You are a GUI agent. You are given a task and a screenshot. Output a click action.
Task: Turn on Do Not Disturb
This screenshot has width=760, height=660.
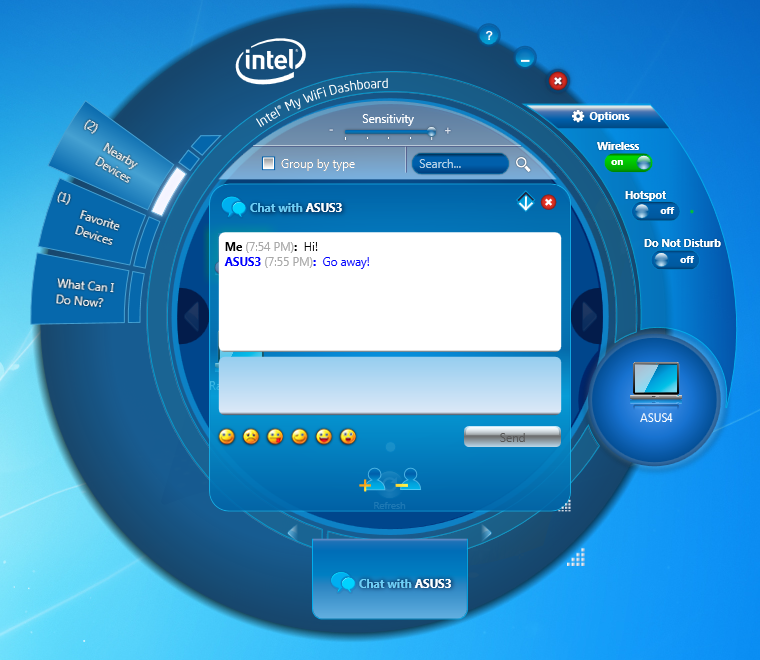[x=675, y=260]
